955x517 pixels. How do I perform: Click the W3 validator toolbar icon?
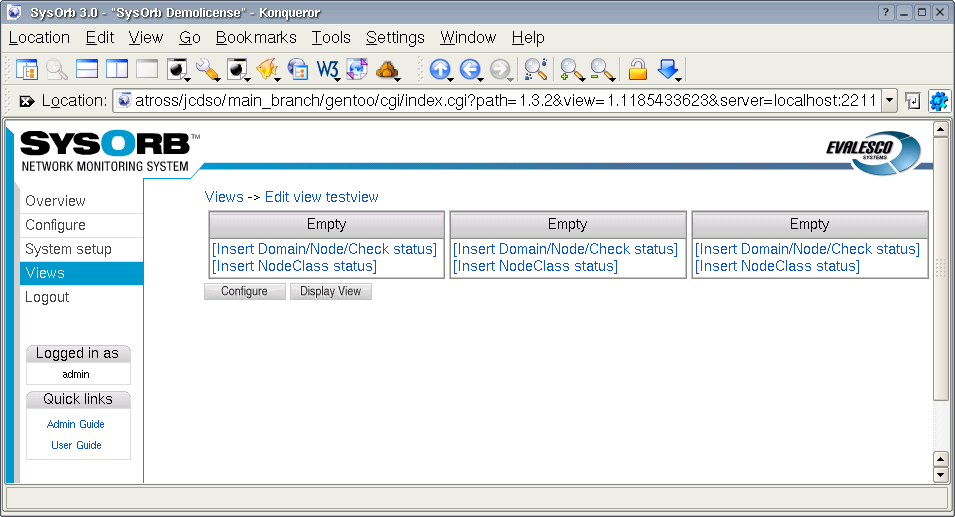point(328,69)
